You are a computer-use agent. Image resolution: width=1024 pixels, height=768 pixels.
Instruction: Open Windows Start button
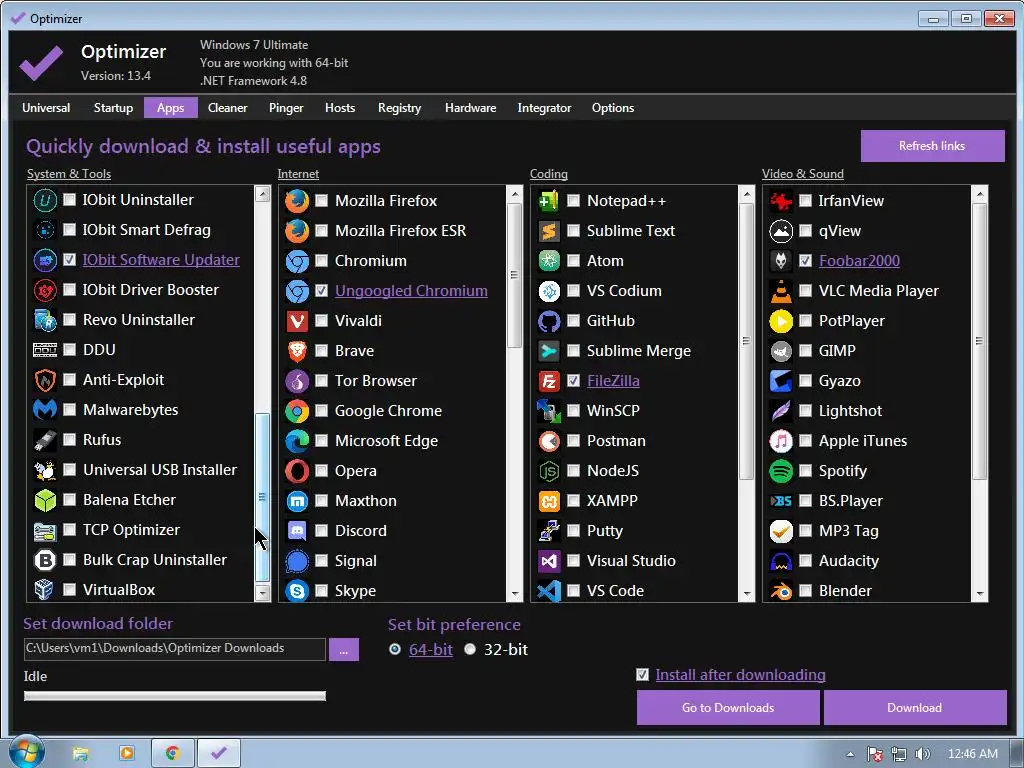[x=26, y=752]
